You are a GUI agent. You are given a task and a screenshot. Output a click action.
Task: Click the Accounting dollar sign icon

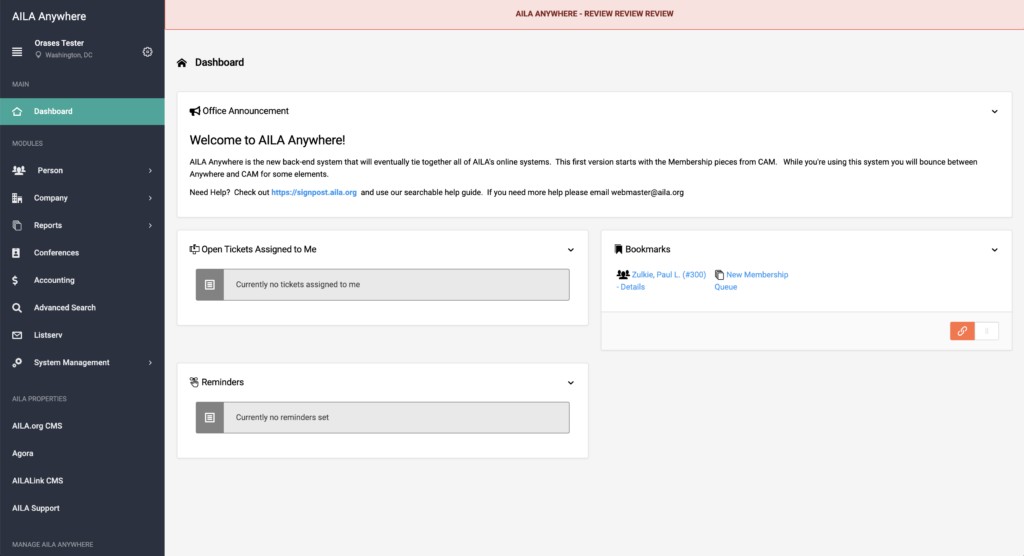coord(15,280)
